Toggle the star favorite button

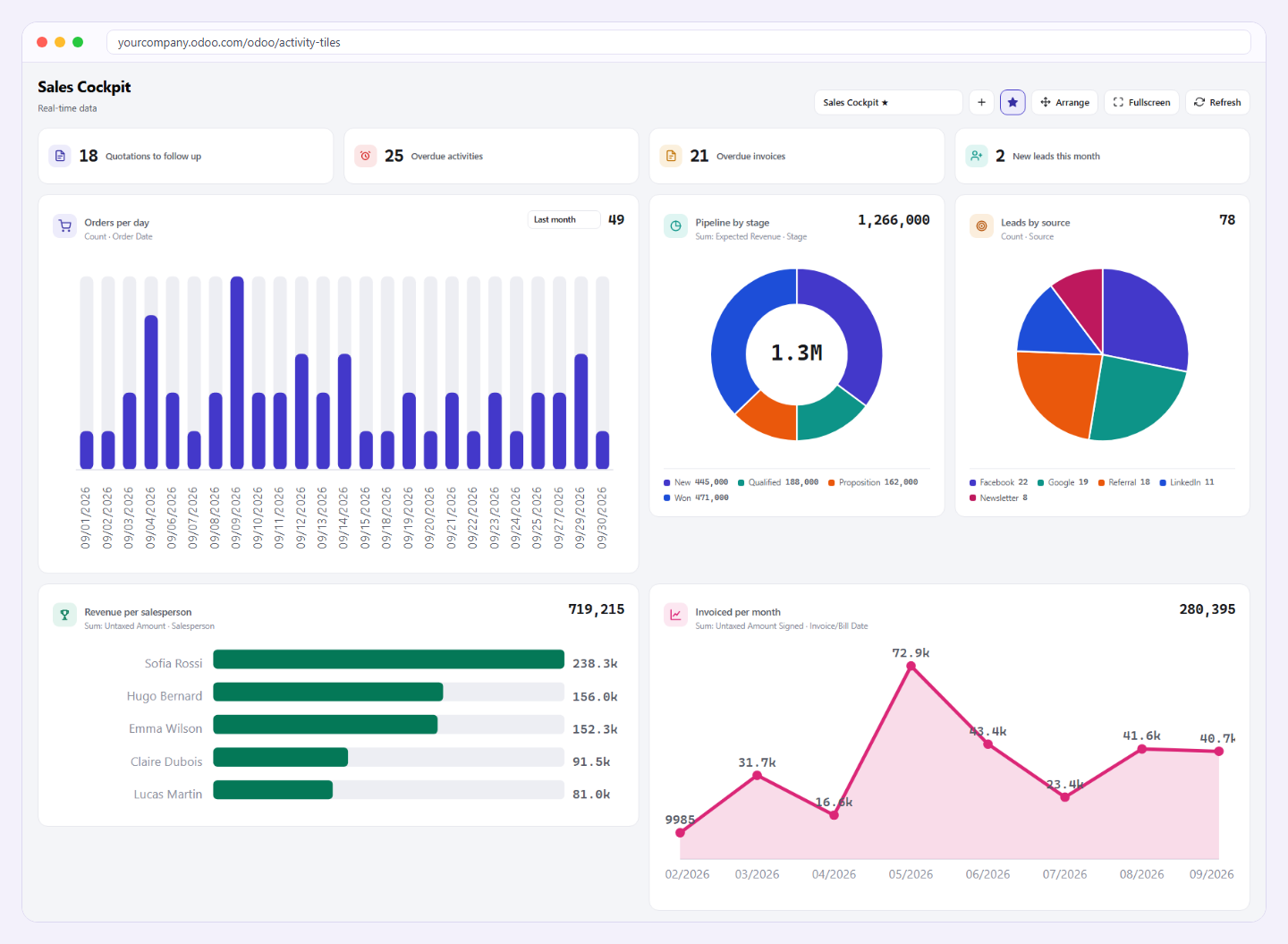pos(1013,102)
